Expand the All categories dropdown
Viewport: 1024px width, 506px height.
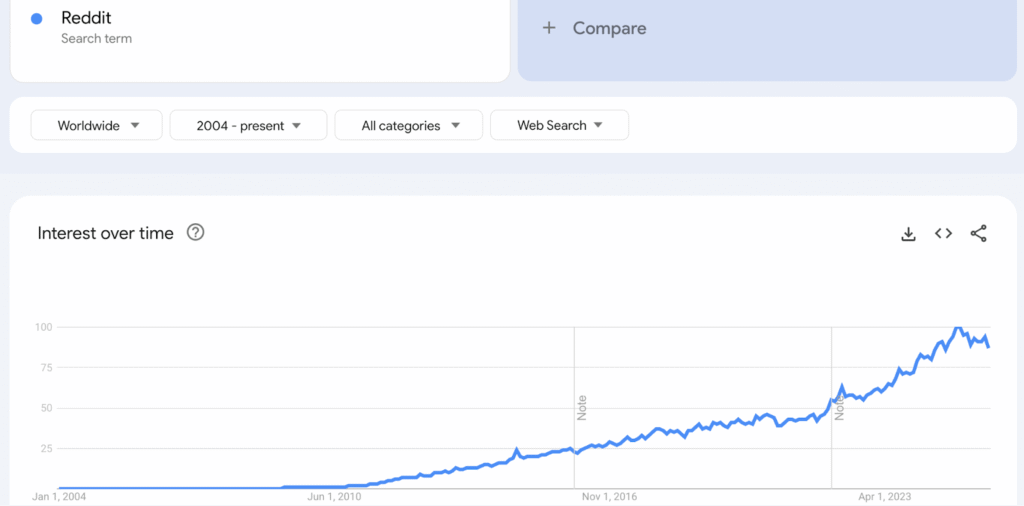click(409, 126)
